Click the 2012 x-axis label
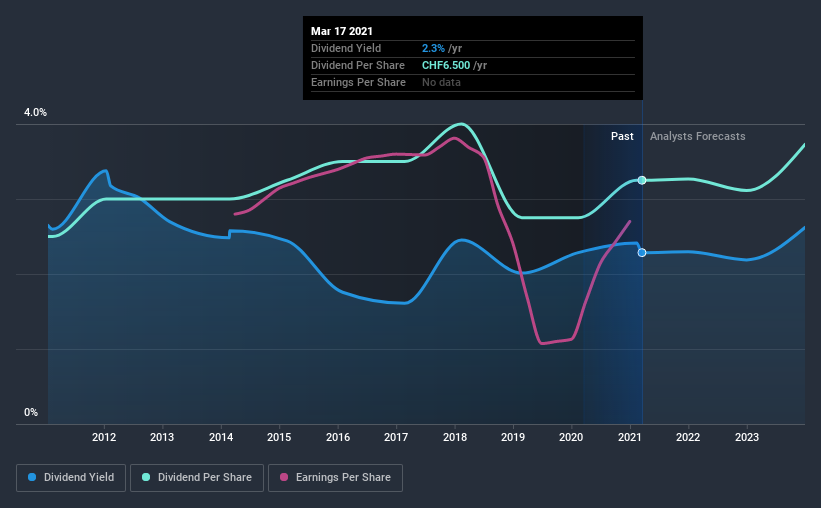The width and height of the screenshot is (821, 508). click(104, 437)
